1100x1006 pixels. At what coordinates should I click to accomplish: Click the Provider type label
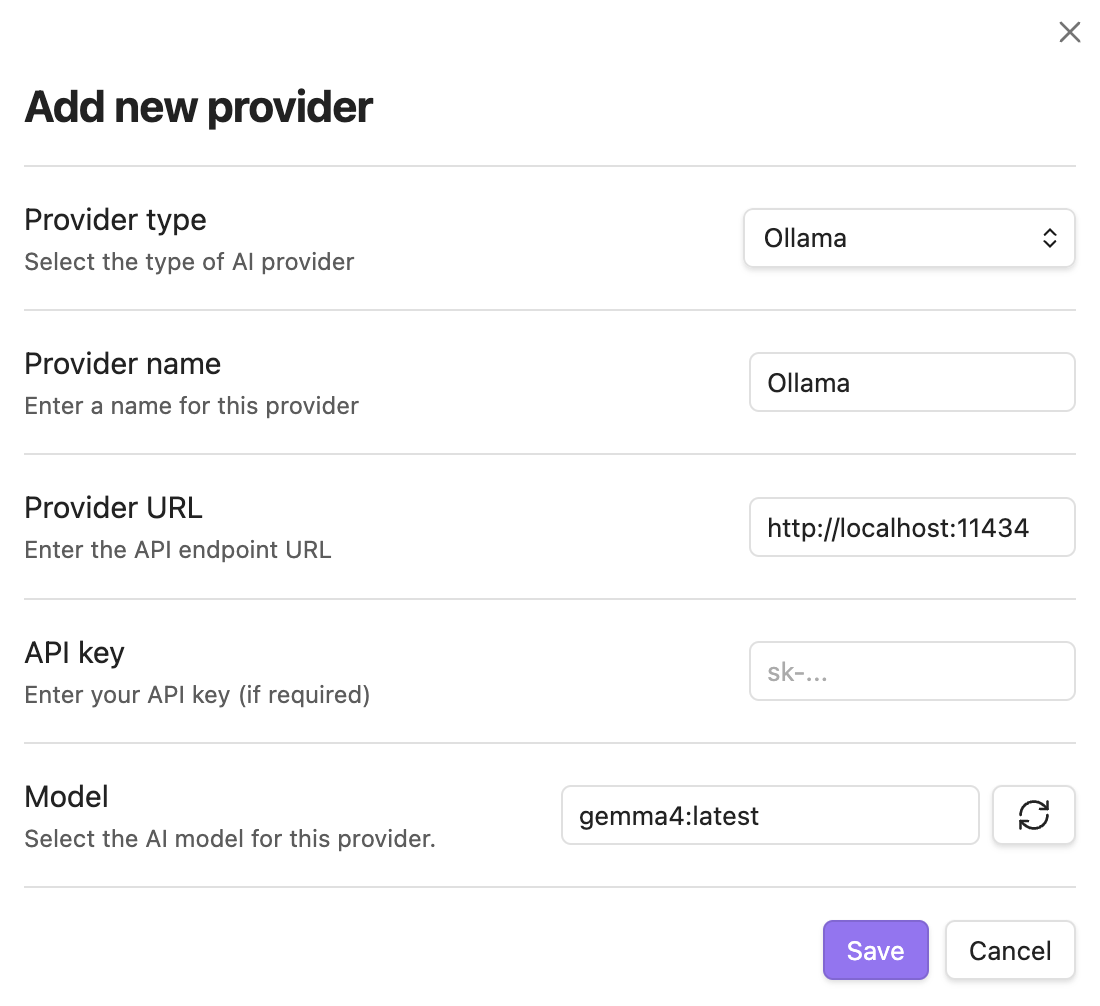[x=115, y=220]
